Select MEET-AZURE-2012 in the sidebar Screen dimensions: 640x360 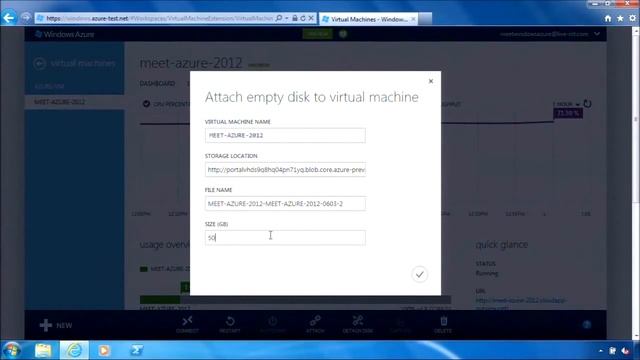point(74,102)
